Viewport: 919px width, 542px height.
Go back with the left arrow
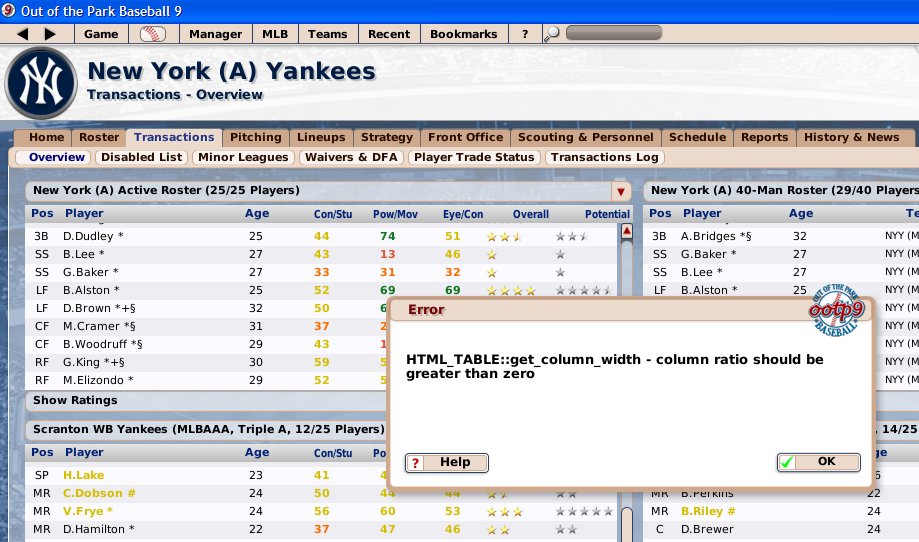click(23, 34)
